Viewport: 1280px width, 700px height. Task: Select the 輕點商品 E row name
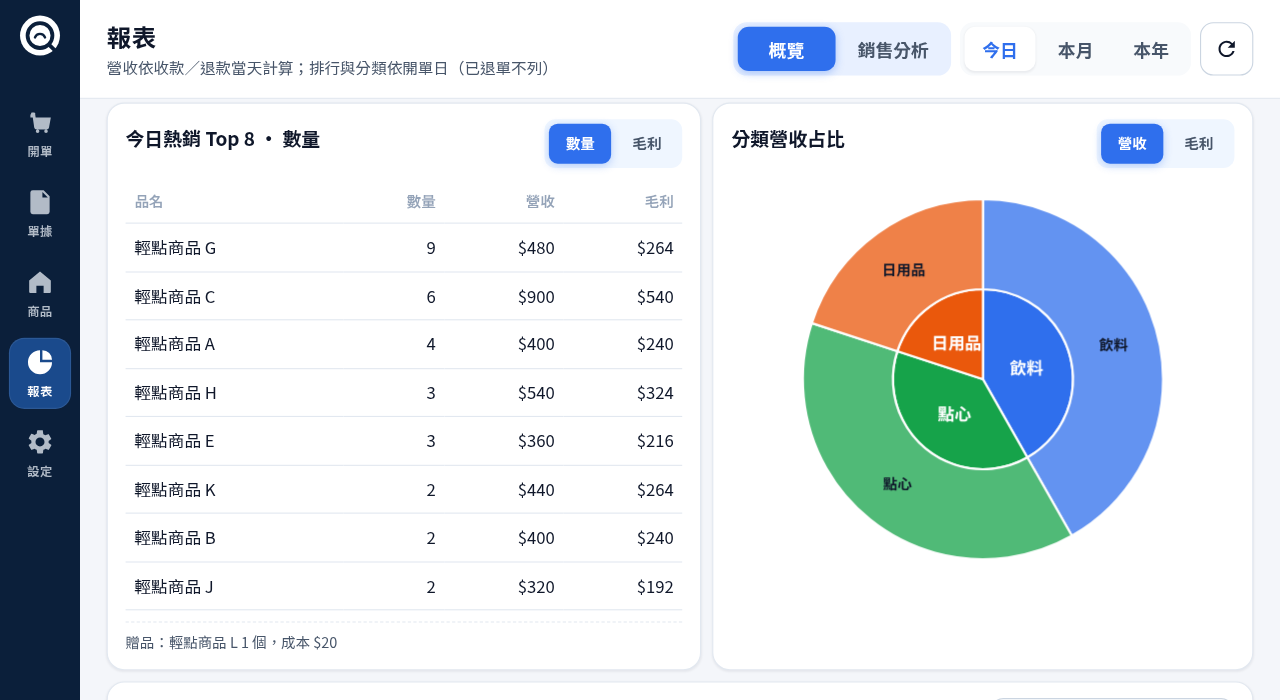(175, 441)
